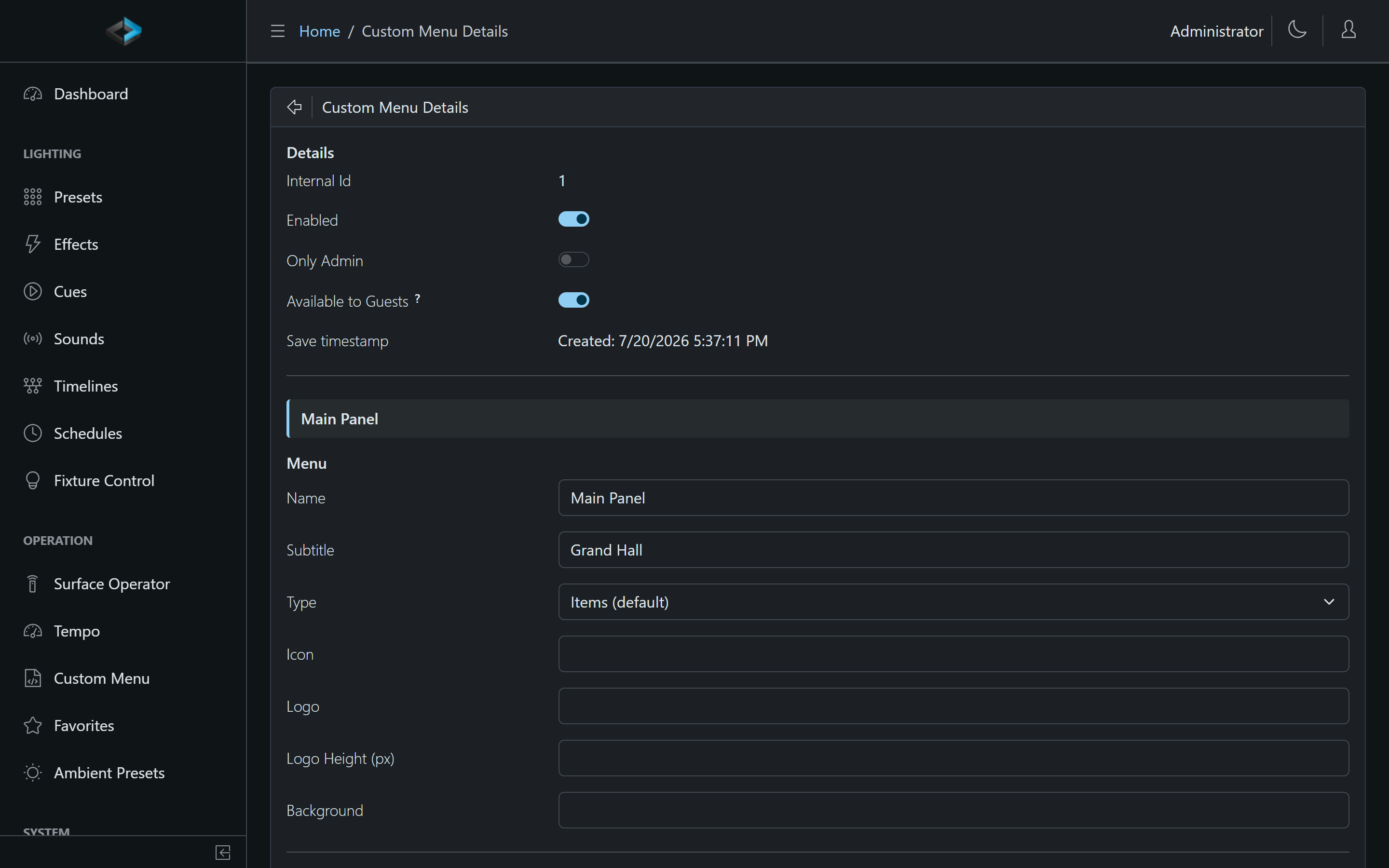Click the Fixture Control bulb icon

click(x=33, y=480)
